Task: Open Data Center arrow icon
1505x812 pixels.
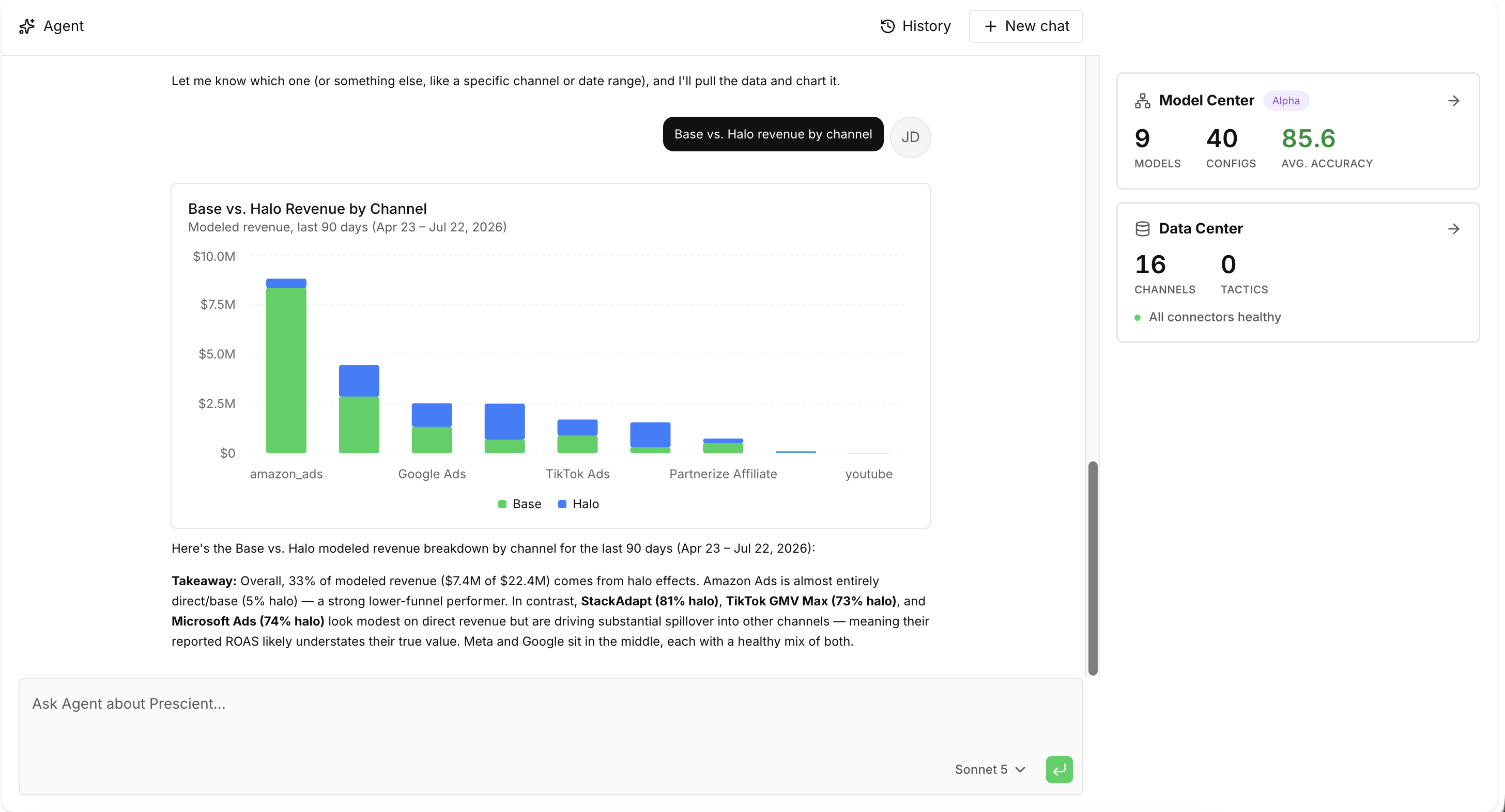Action: 1454,229
